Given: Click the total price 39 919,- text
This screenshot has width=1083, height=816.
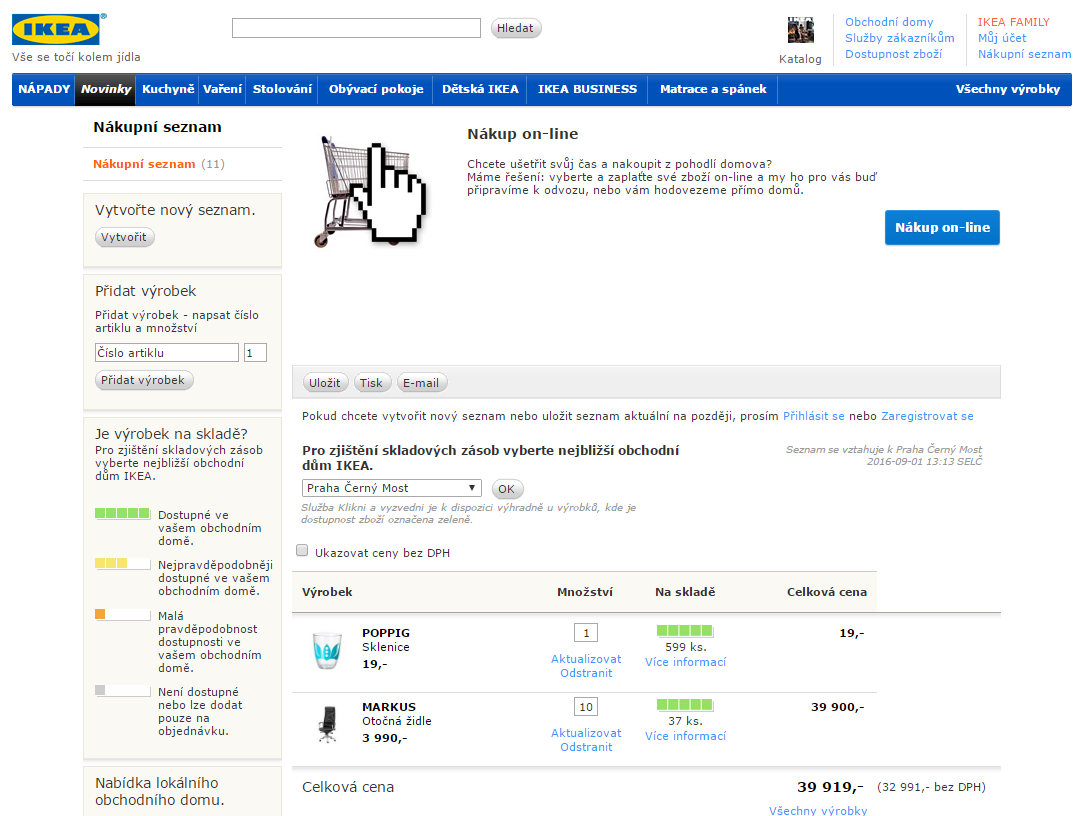Looking at the screenshot, I should (830, 787).
